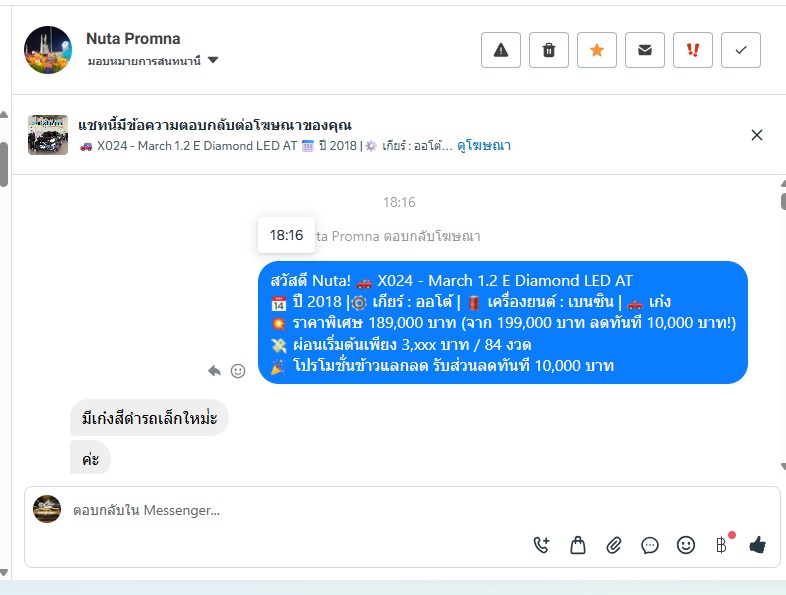Mark conversation as spam with warning icon
Image resolution: width=786 pixels, height=595 pixels.
coord(501,50)
